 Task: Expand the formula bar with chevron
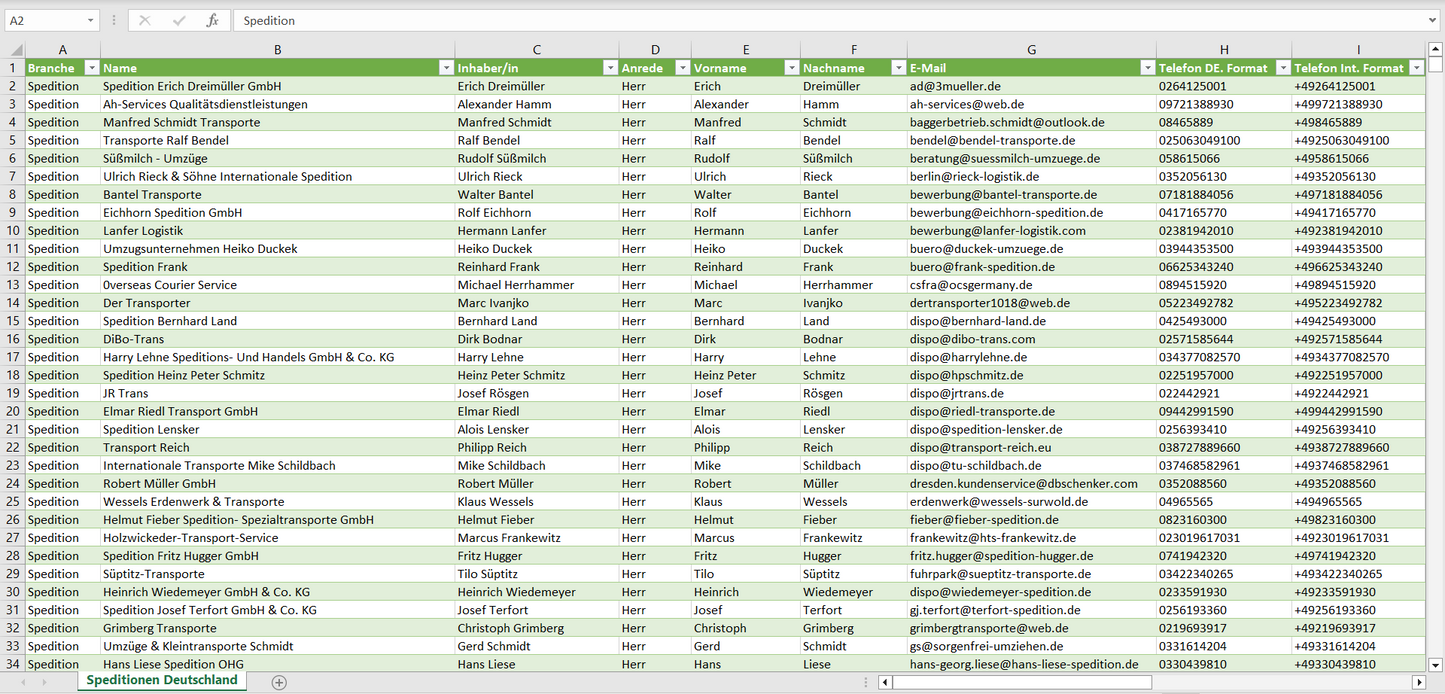(x=1433, y=20)
